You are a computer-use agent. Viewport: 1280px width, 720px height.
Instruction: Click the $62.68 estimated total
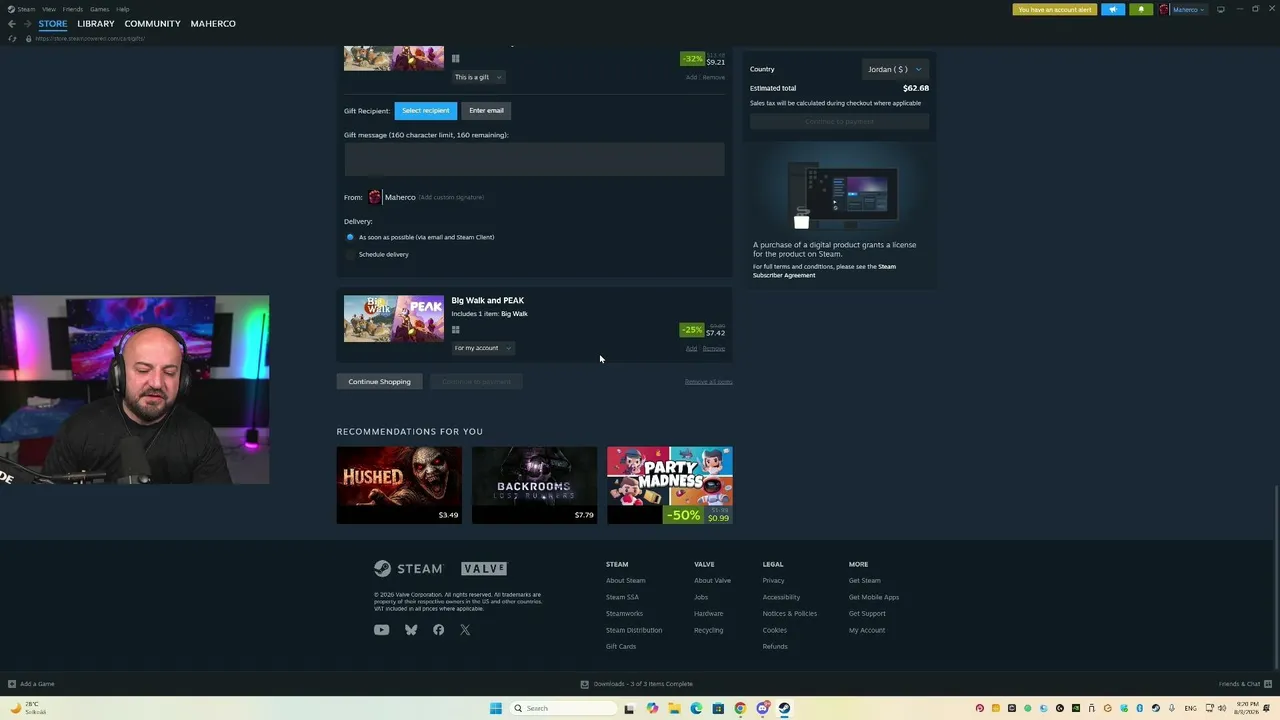tap(916, 88)
